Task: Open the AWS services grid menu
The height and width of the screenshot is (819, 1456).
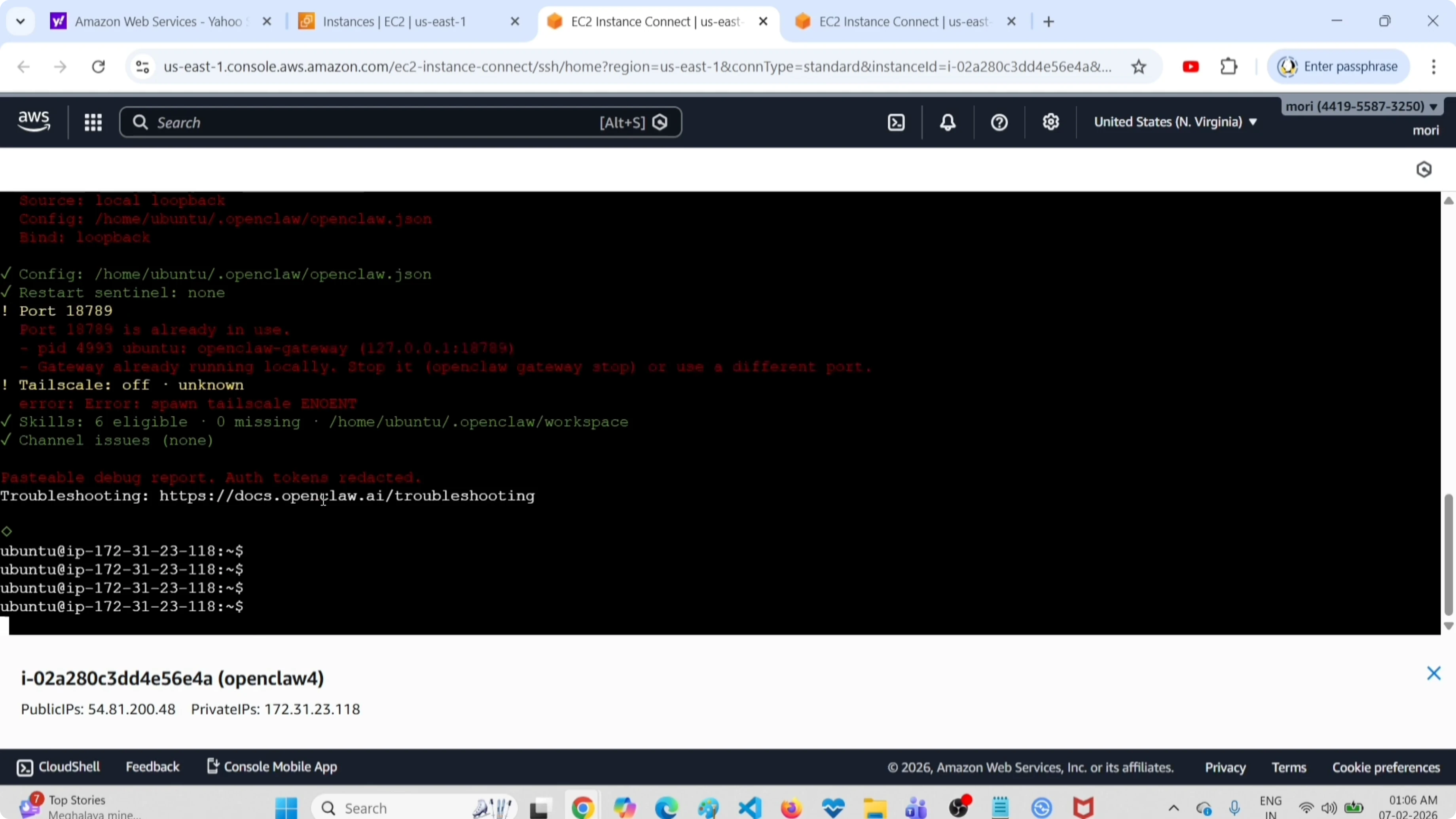Action: pyautogui.click(x=93, y=122)
